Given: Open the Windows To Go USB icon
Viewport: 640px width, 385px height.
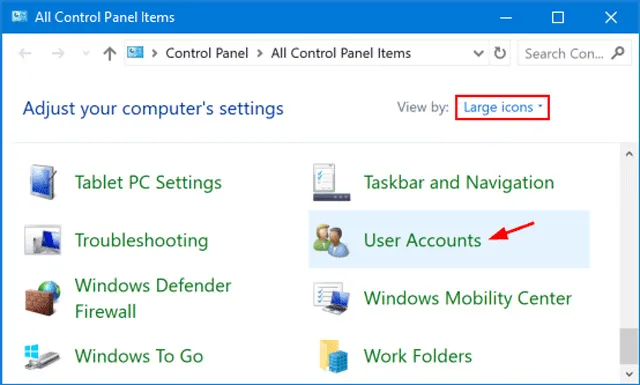Looking at the screenshot, I should (x=42, y=356).
